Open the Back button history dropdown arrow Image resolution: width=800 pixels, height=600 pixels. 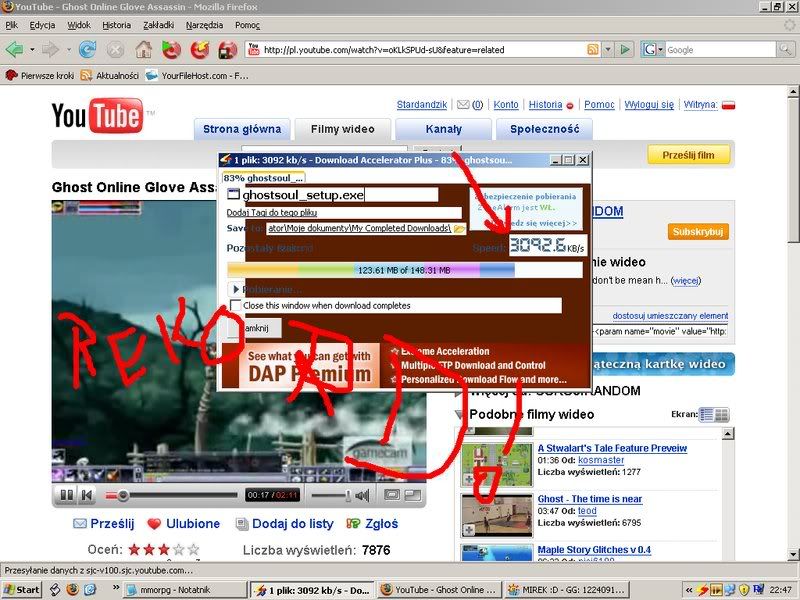[32, 49]
